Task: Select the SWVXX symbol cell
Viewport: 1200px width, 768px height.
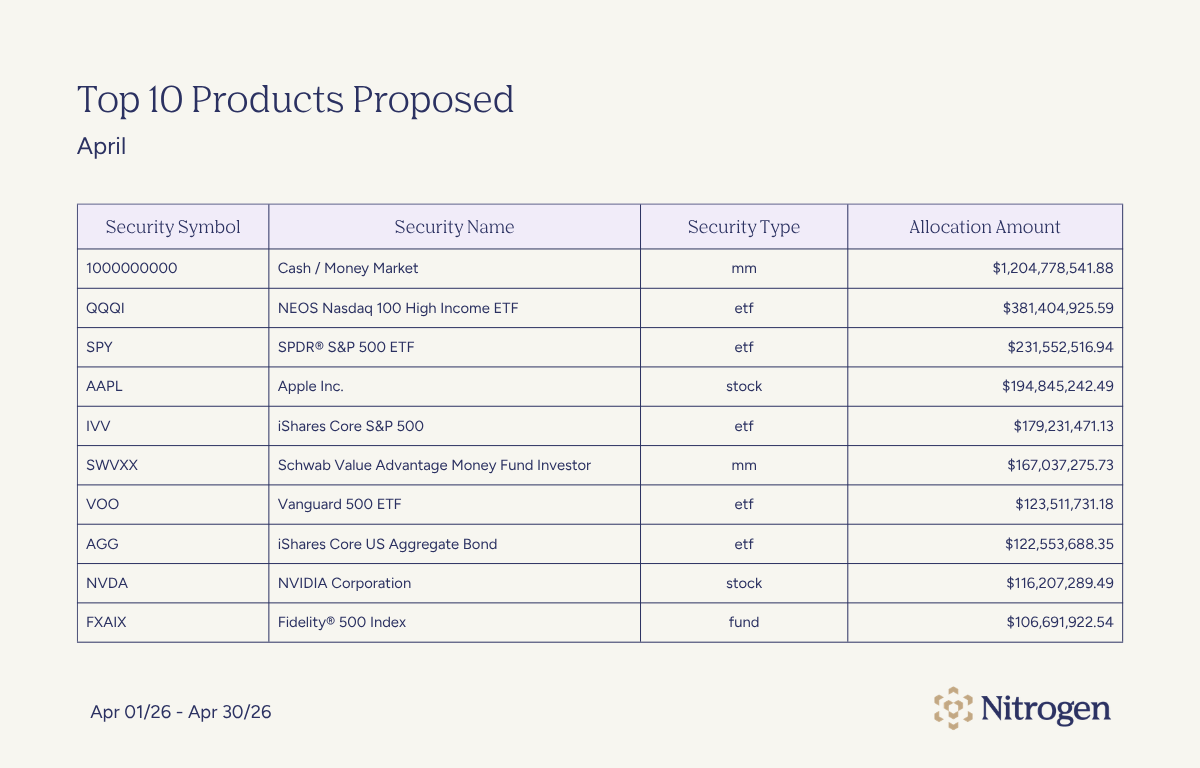Action: point(173,465)
